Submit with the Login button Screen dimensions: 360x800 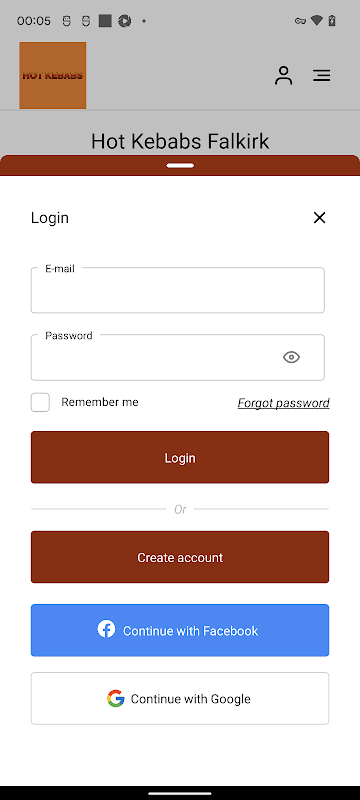click(x=180, y=457)
